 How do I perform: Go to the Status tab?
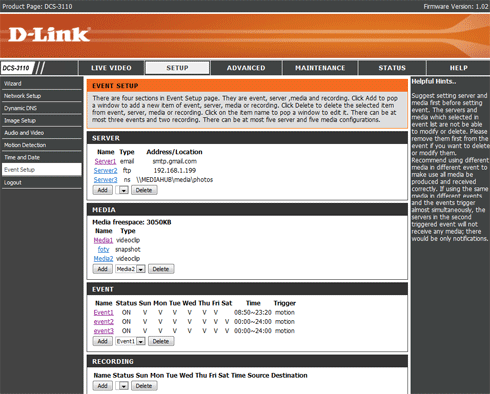392,68
